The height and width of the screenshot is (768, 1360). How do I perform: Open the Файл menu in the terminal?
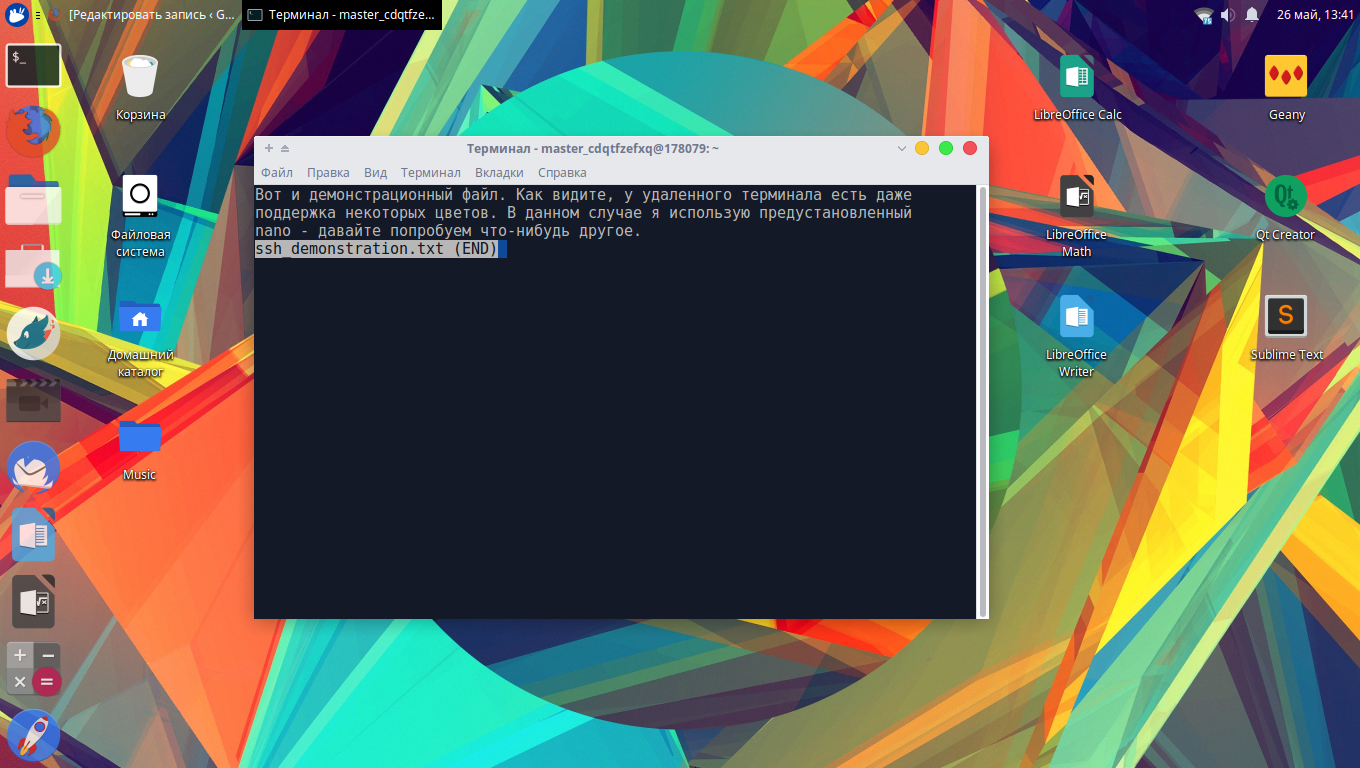(277, 173)
